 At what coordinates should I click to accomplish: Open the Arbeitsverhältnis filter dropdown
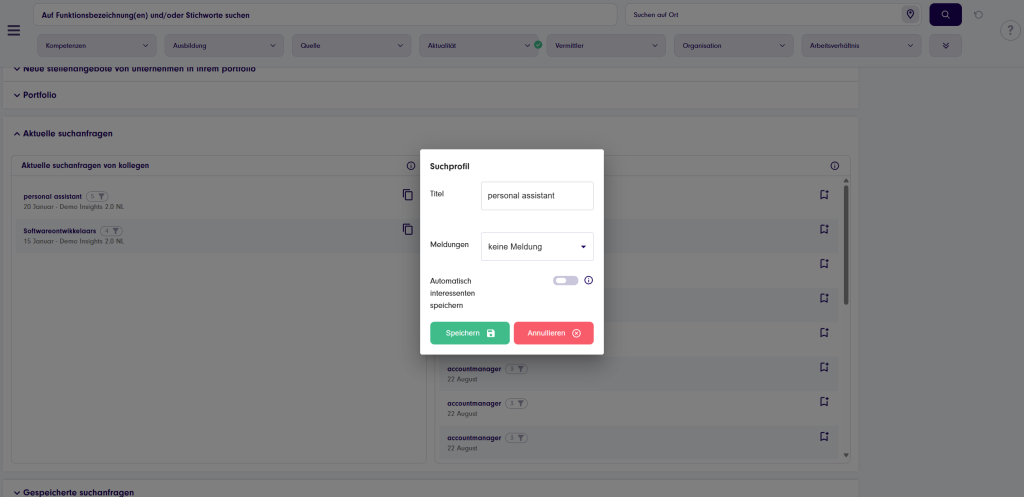click(x=861, y=46)
